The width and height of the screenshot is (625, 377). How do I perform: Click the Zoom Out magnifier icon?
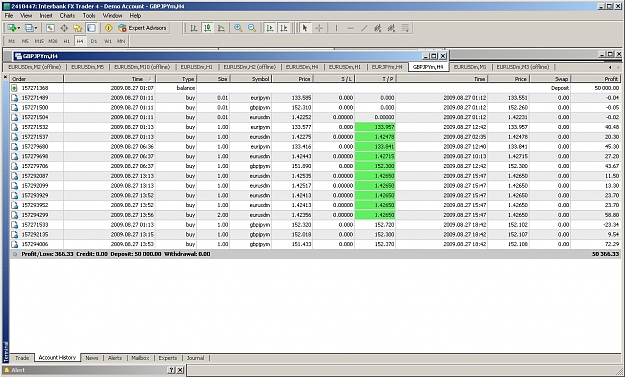252,28
